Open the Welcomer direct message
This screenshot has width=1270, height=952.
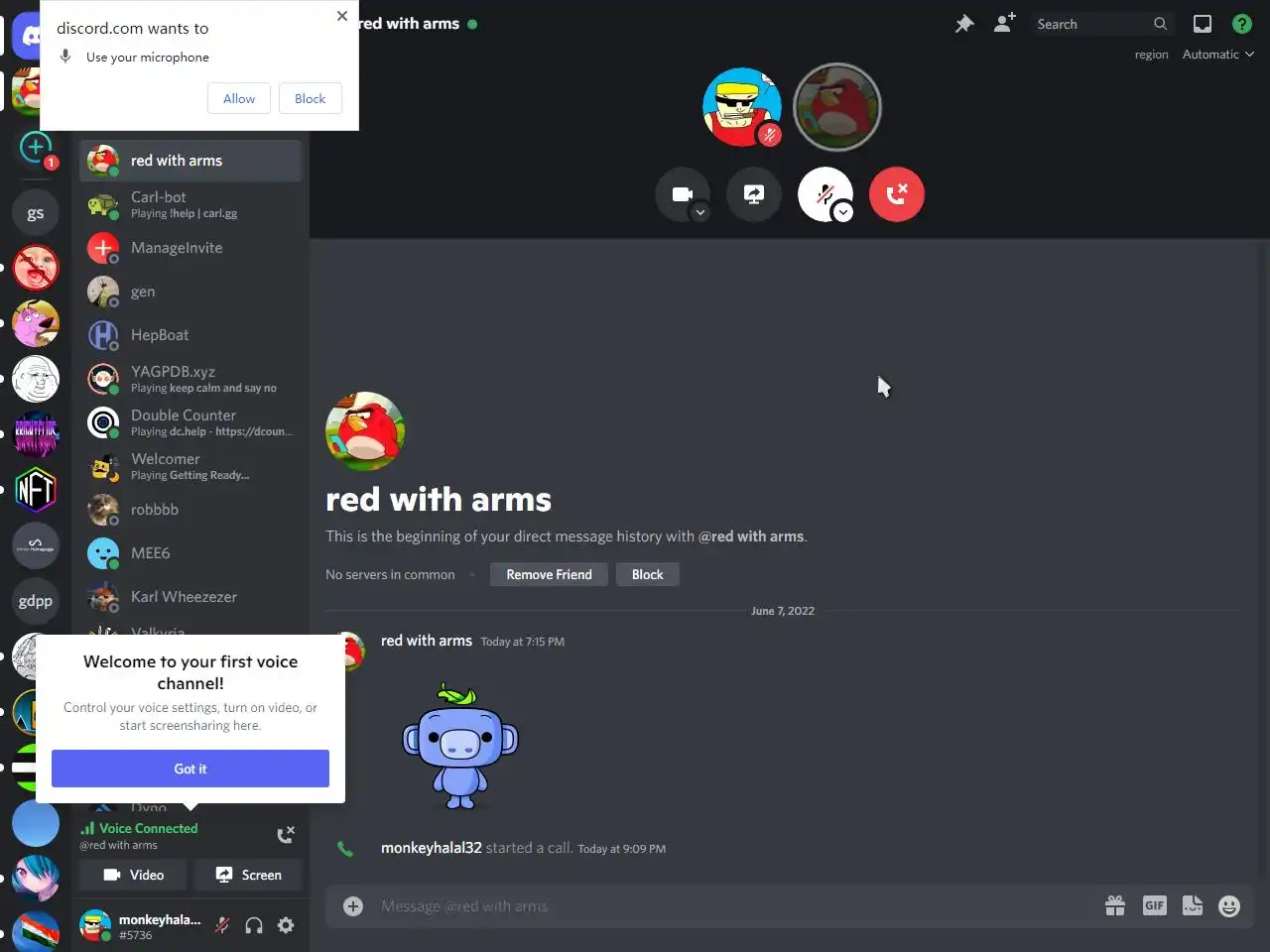190,466
